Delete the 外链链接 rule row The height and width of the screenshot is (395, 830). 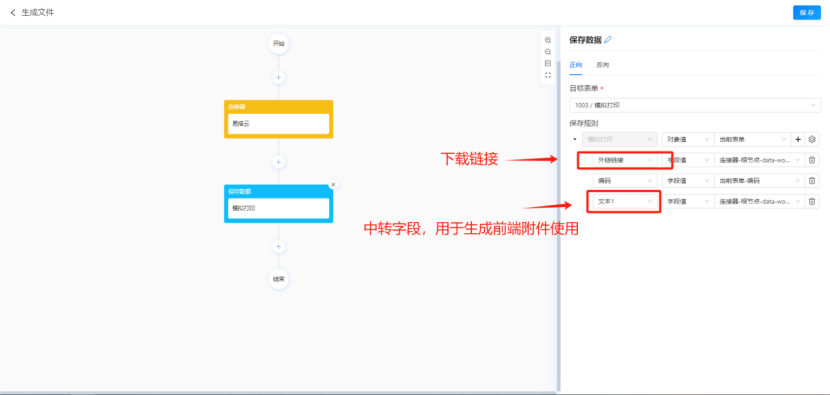[x=812, y=160]
